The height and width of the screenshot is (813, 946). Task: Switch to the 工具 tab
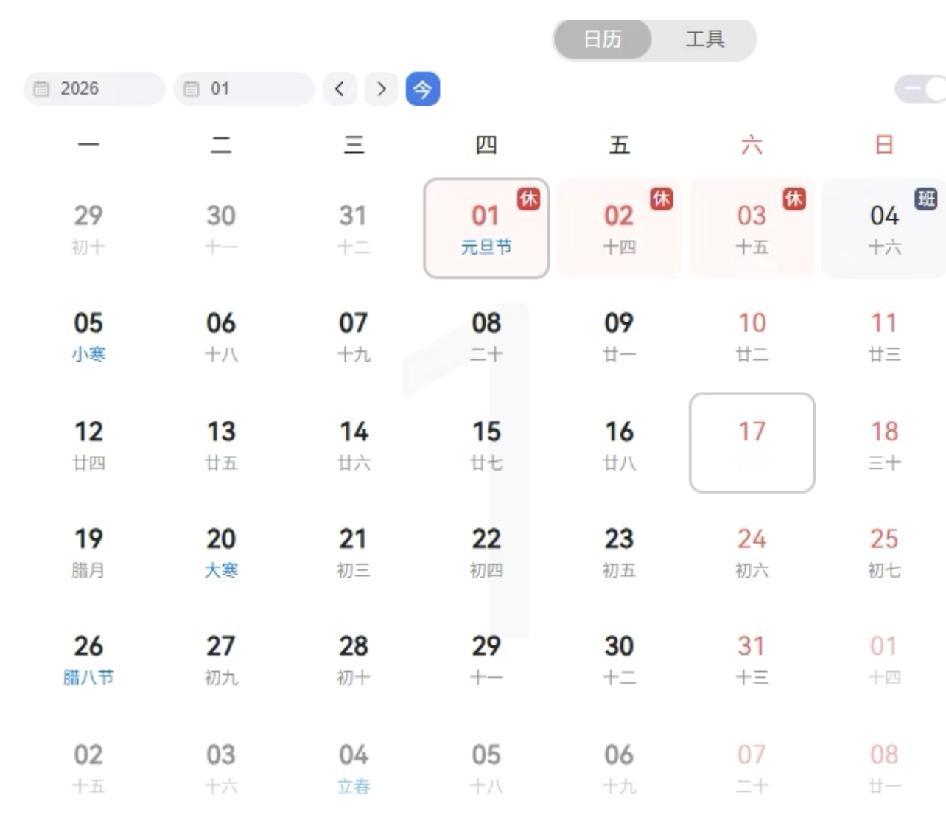(x=705, y=40)
